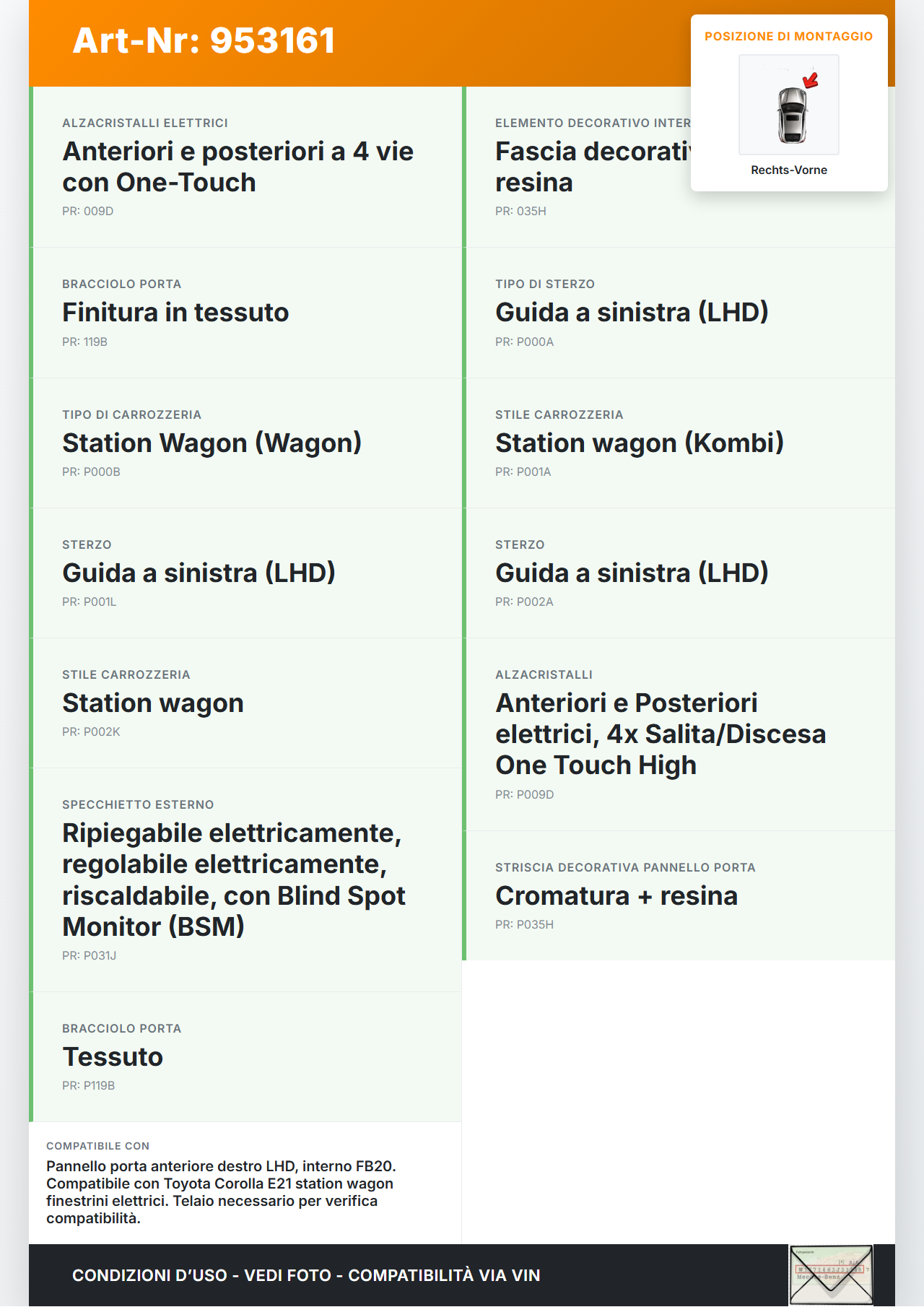Click the Guida a sinistra entry PR P001L

coord(199,573)
